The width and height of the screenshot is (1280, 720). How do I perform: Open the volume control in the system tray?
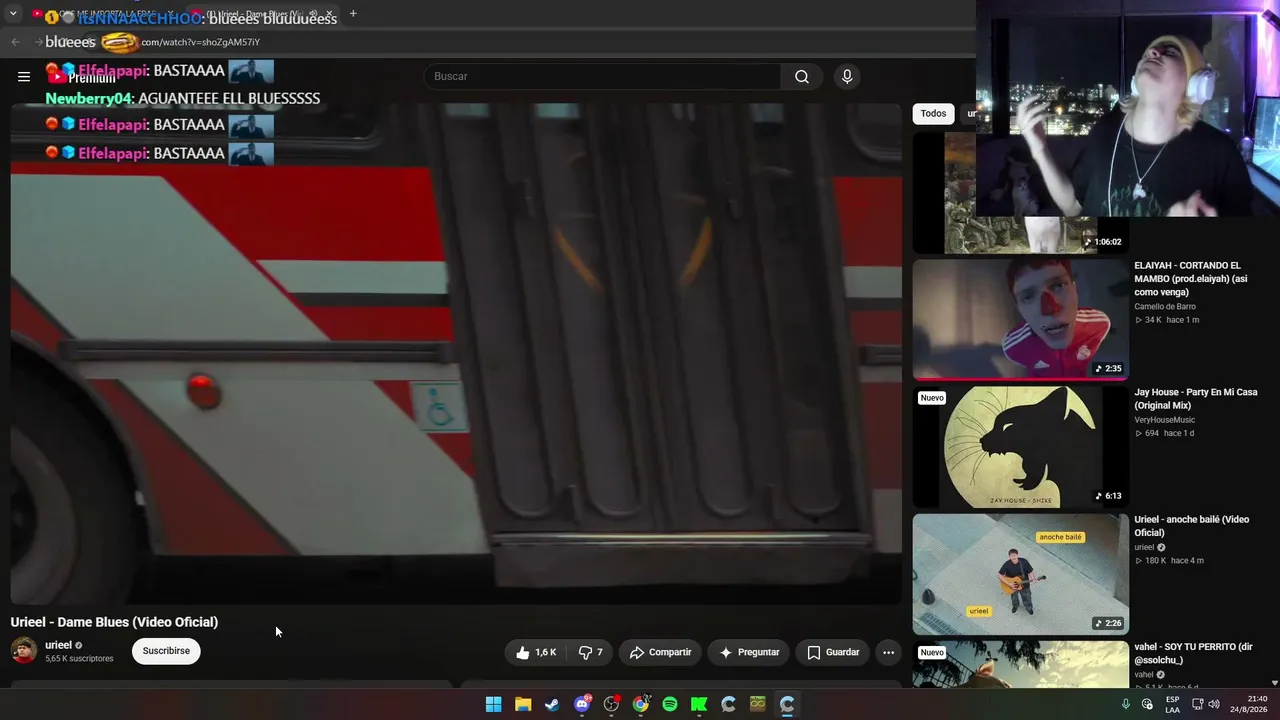tap(1214, 704)
